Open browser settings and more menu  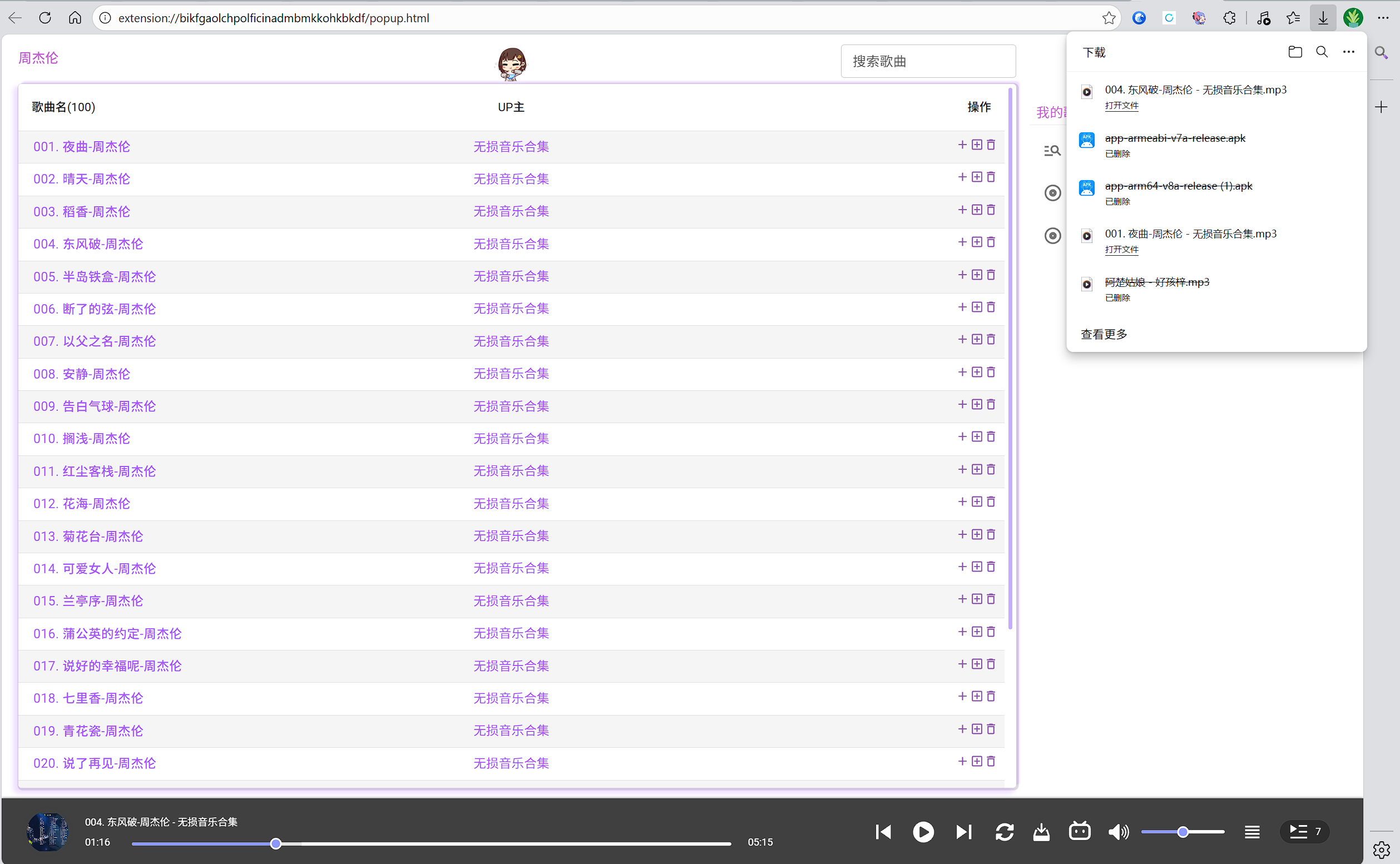coord(1383,18)
